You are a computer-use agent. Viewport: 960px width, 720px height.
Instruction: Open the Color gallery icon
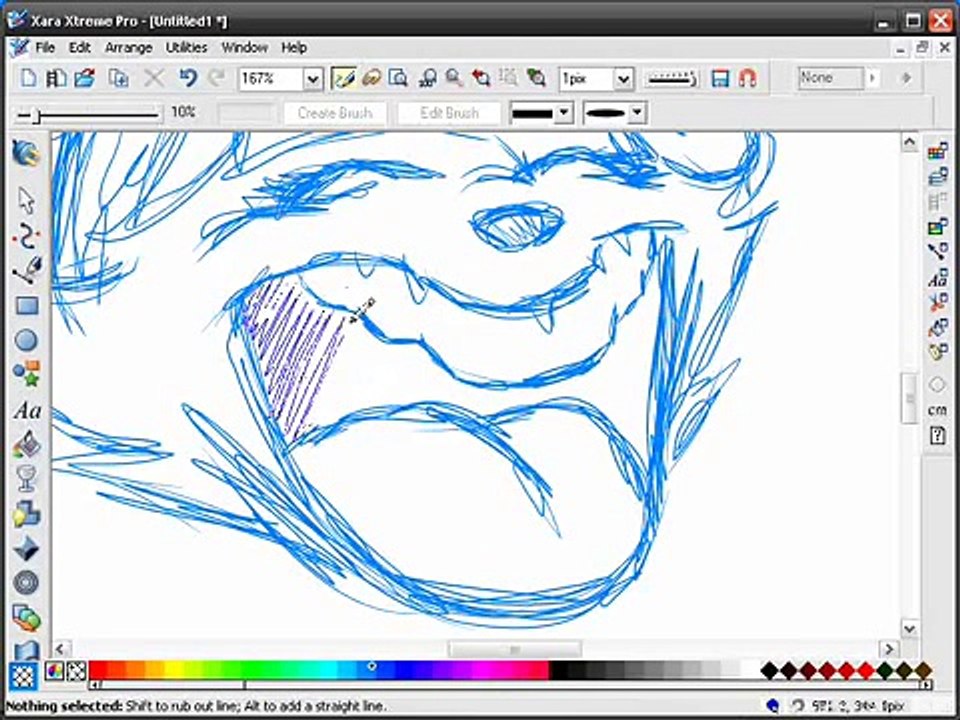pos(937,151)
